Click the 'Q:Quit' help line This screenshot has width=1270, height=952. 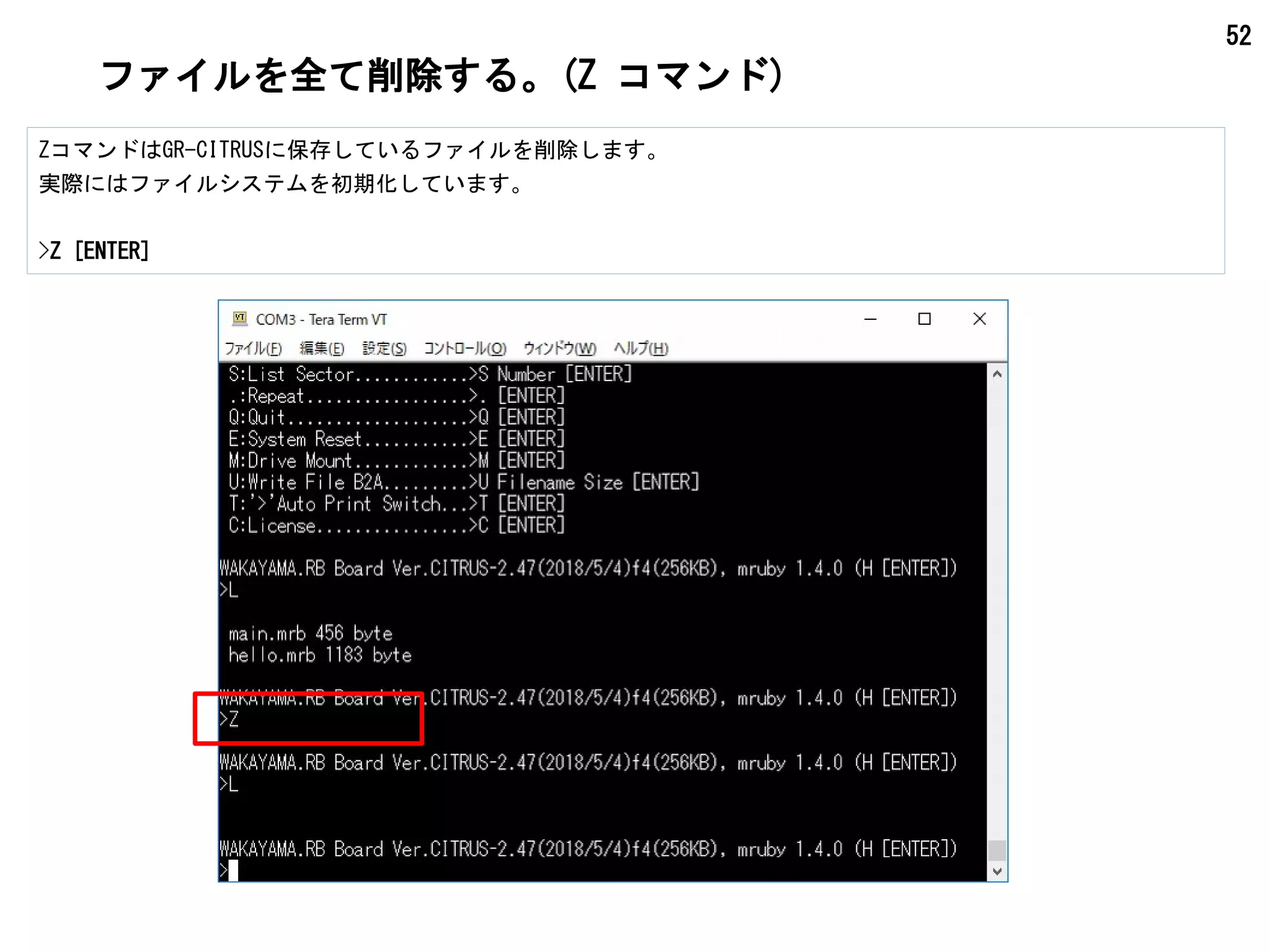[x=397, y=417]
